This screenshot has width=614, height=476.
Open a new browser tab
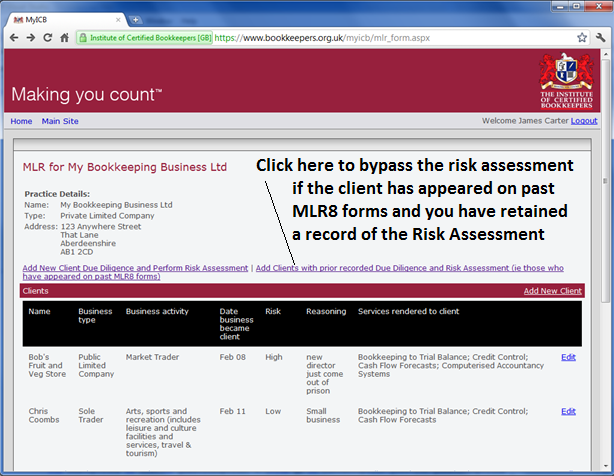135,20
